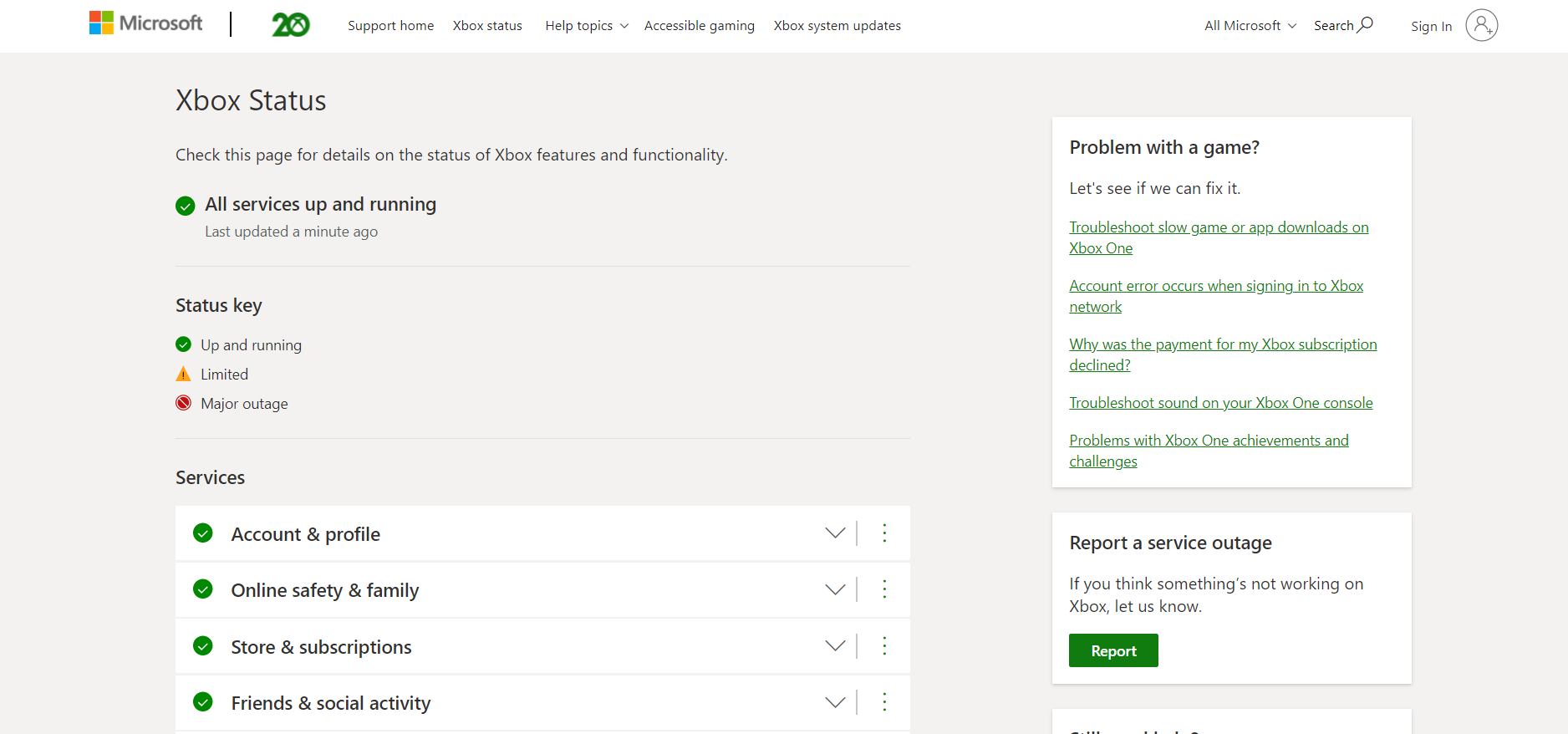Click the Problem with a game? heading
Image resolution: width=1568 pixels, height=734 pixels.
click(x=1164, y=147)
